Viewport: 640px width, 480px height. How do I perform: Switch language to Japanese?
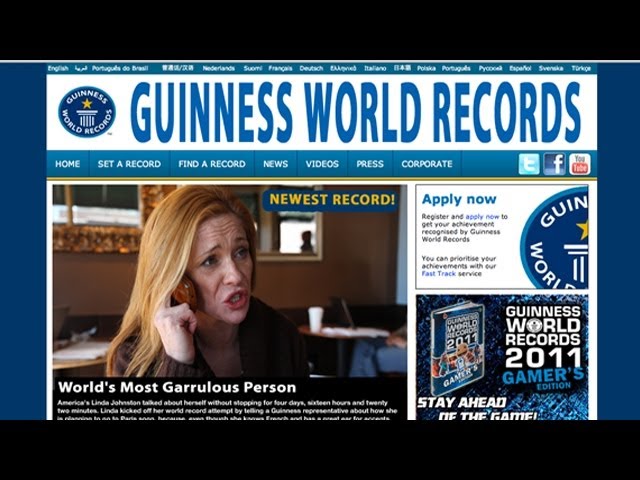(x=402, y=68)
